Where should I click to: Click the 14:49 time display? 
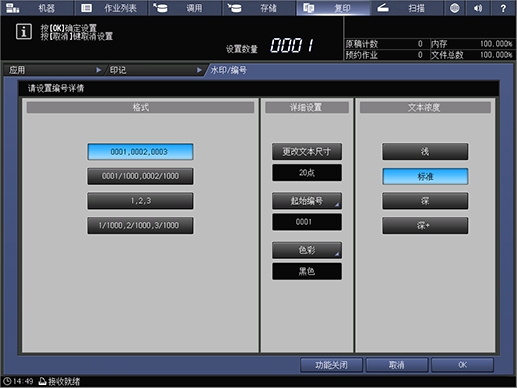pyautogui.click(x=23, y=381)
